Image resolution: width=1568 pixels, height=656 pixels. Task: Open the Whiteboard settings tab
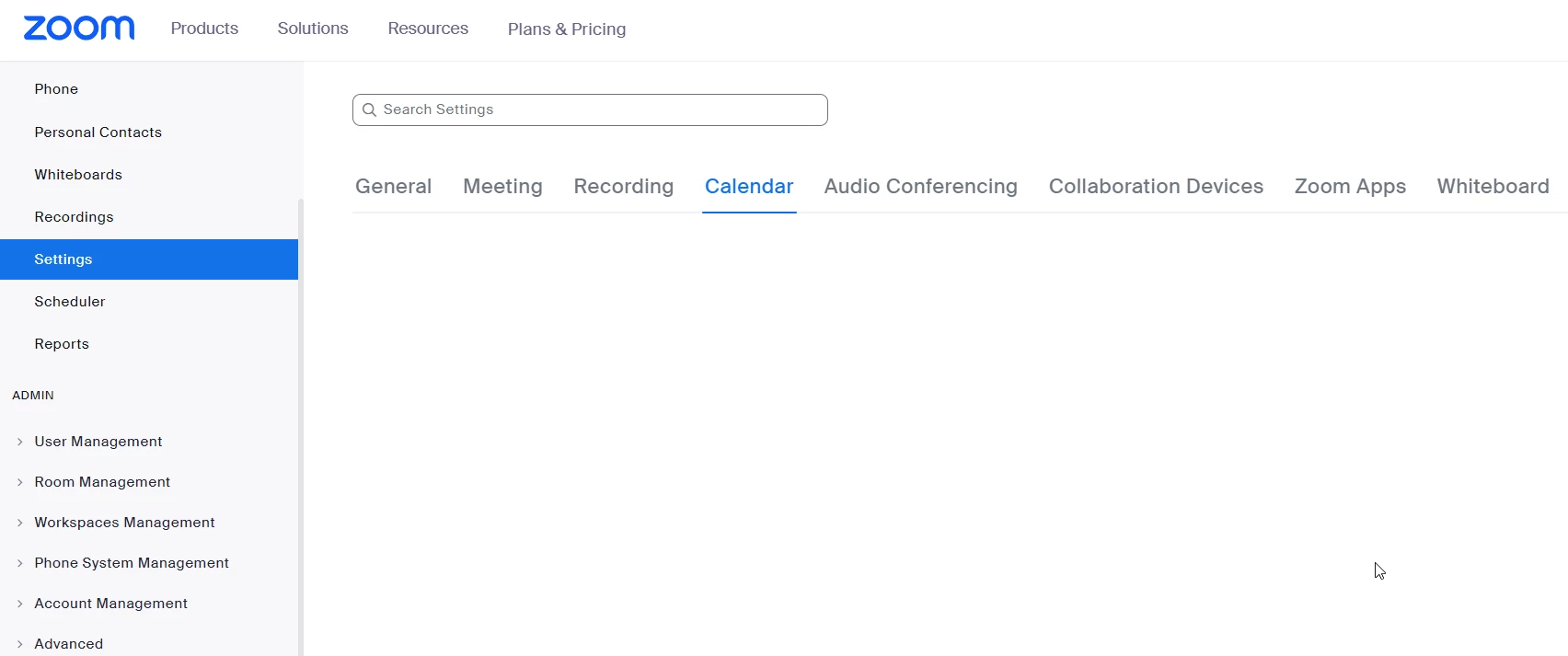(1493, 187)
